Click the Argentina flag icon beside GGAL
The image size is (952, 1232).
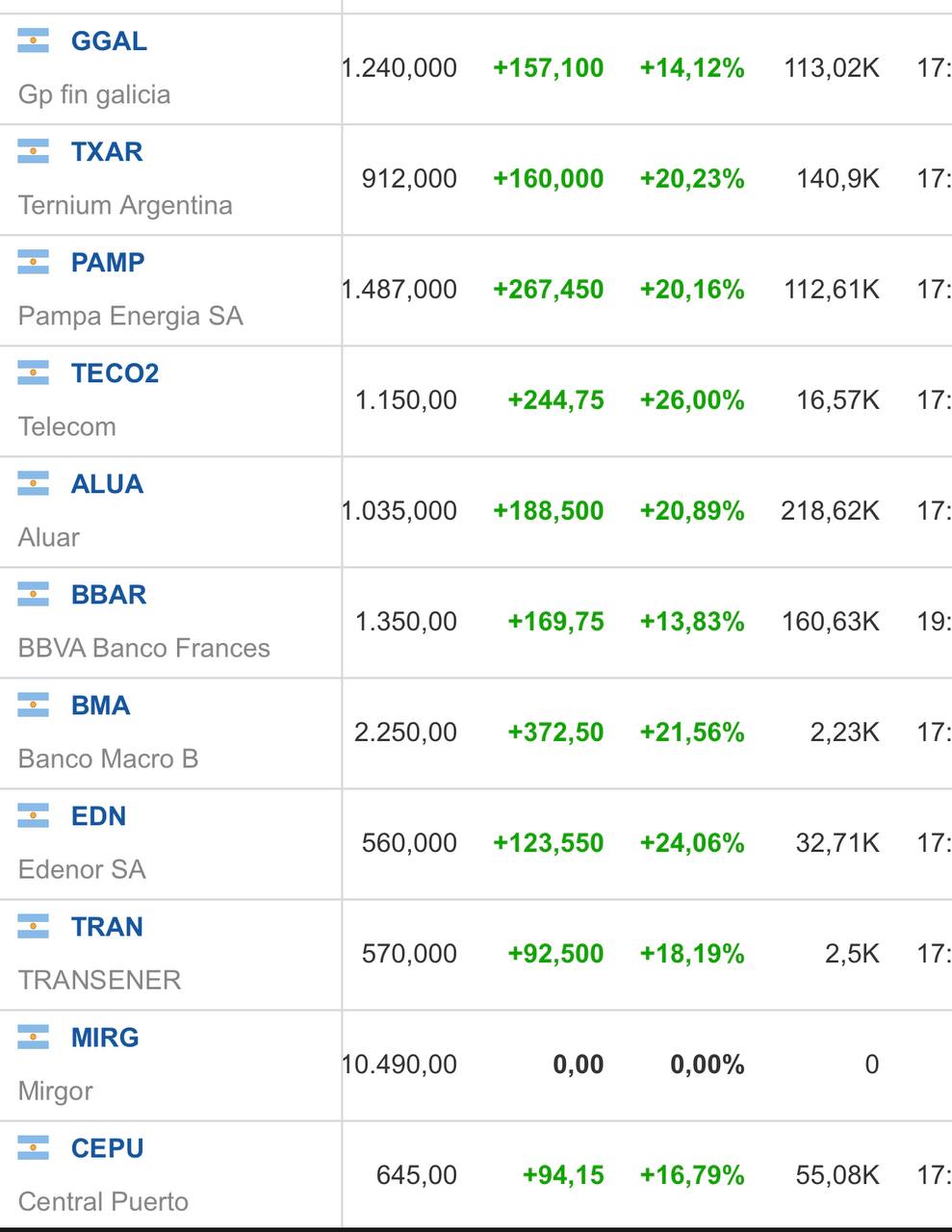(x=33, y=40)
